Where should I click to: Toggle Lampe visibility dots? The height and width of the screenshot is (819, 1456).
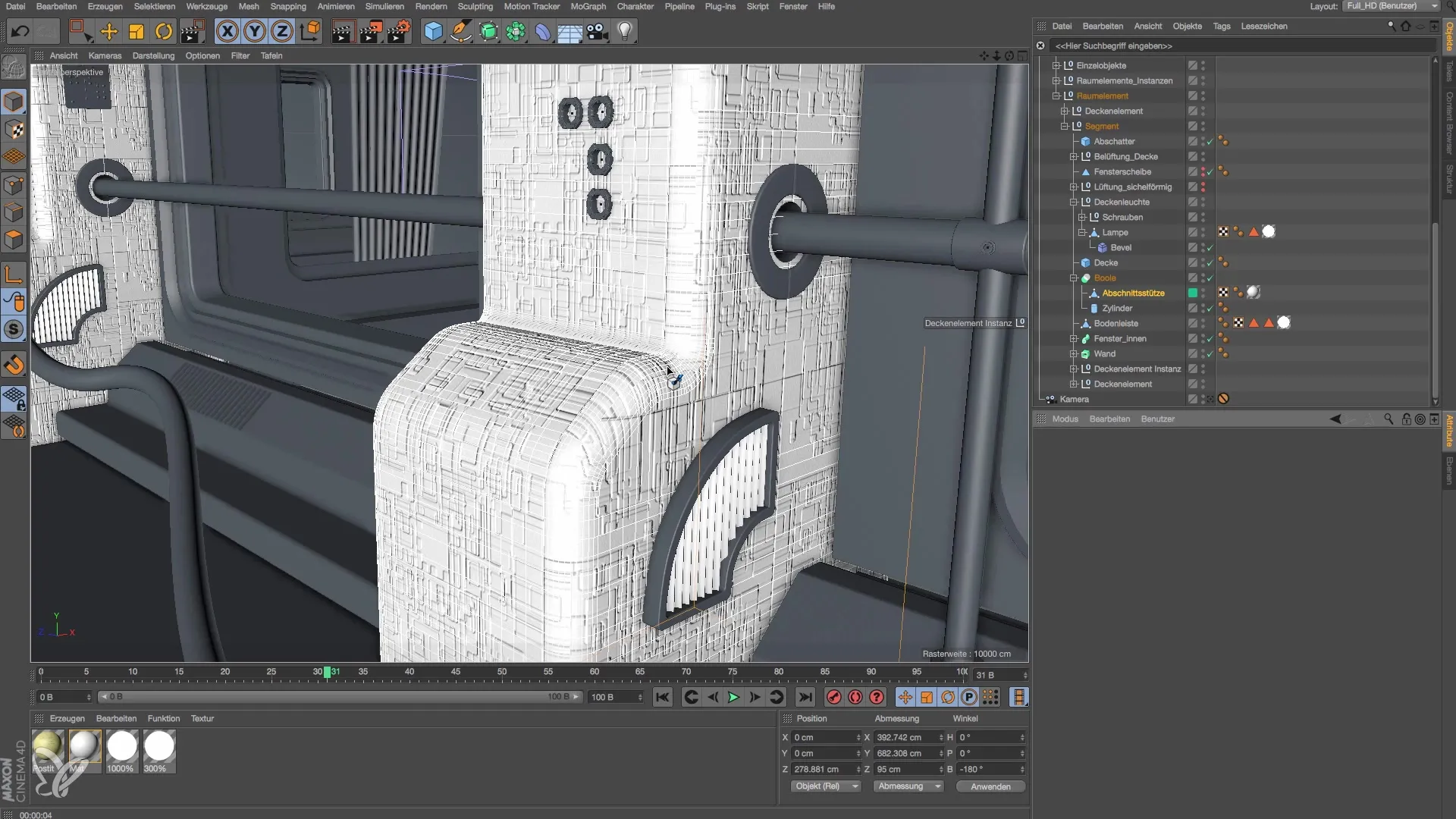coord(1203,233)
